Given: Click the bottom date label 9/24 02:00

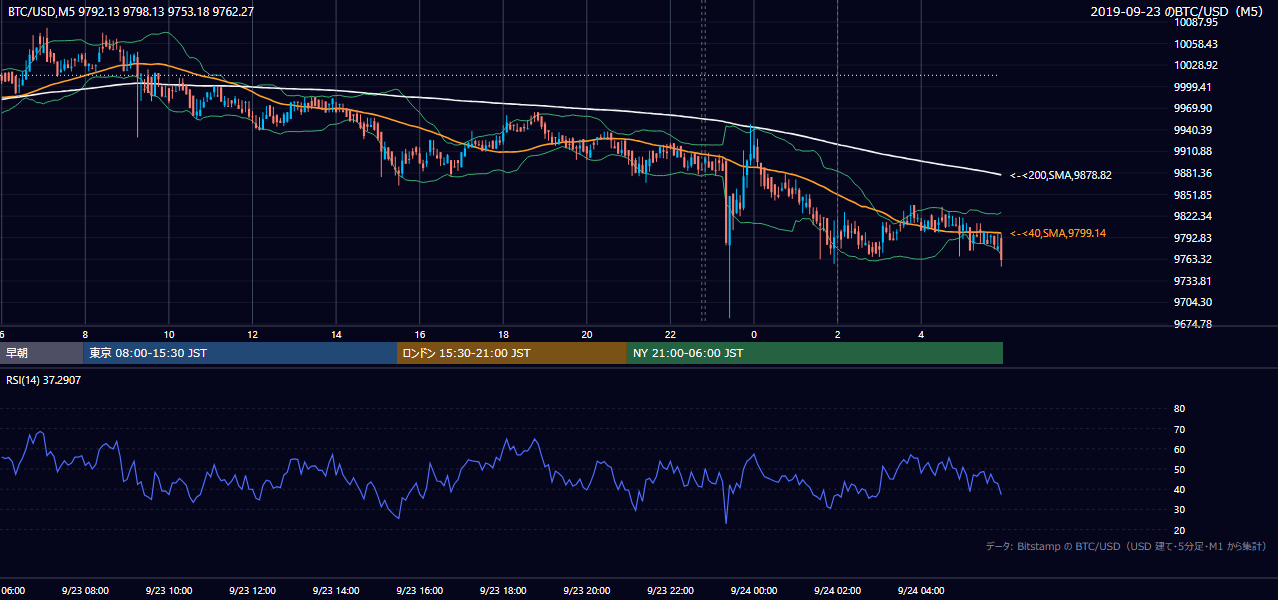Looking at the screenshot, I should tap(837, 591).
